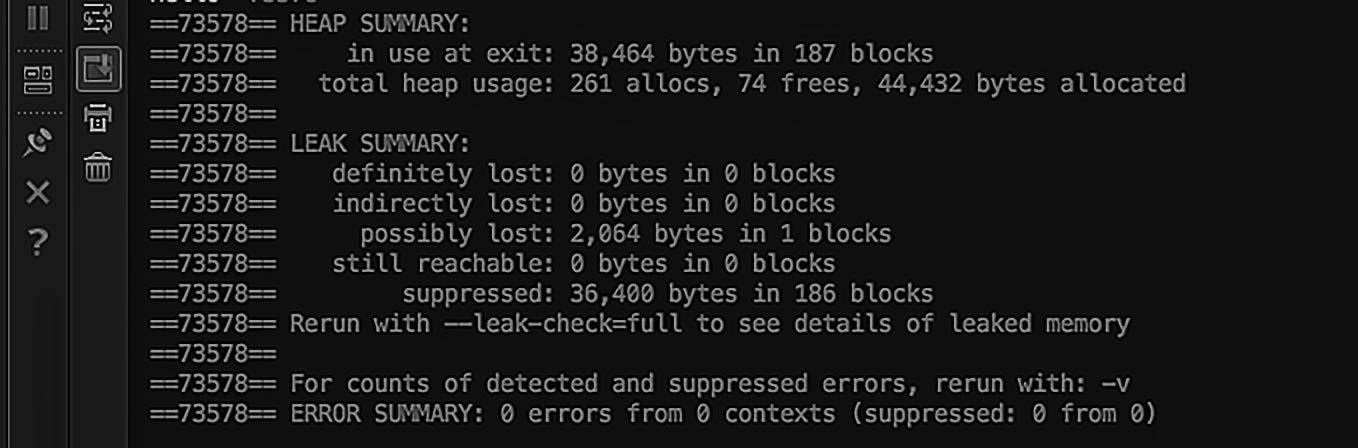
Task: Click the ERROR SUMMARY line
Action: click(x=722, y=412)
